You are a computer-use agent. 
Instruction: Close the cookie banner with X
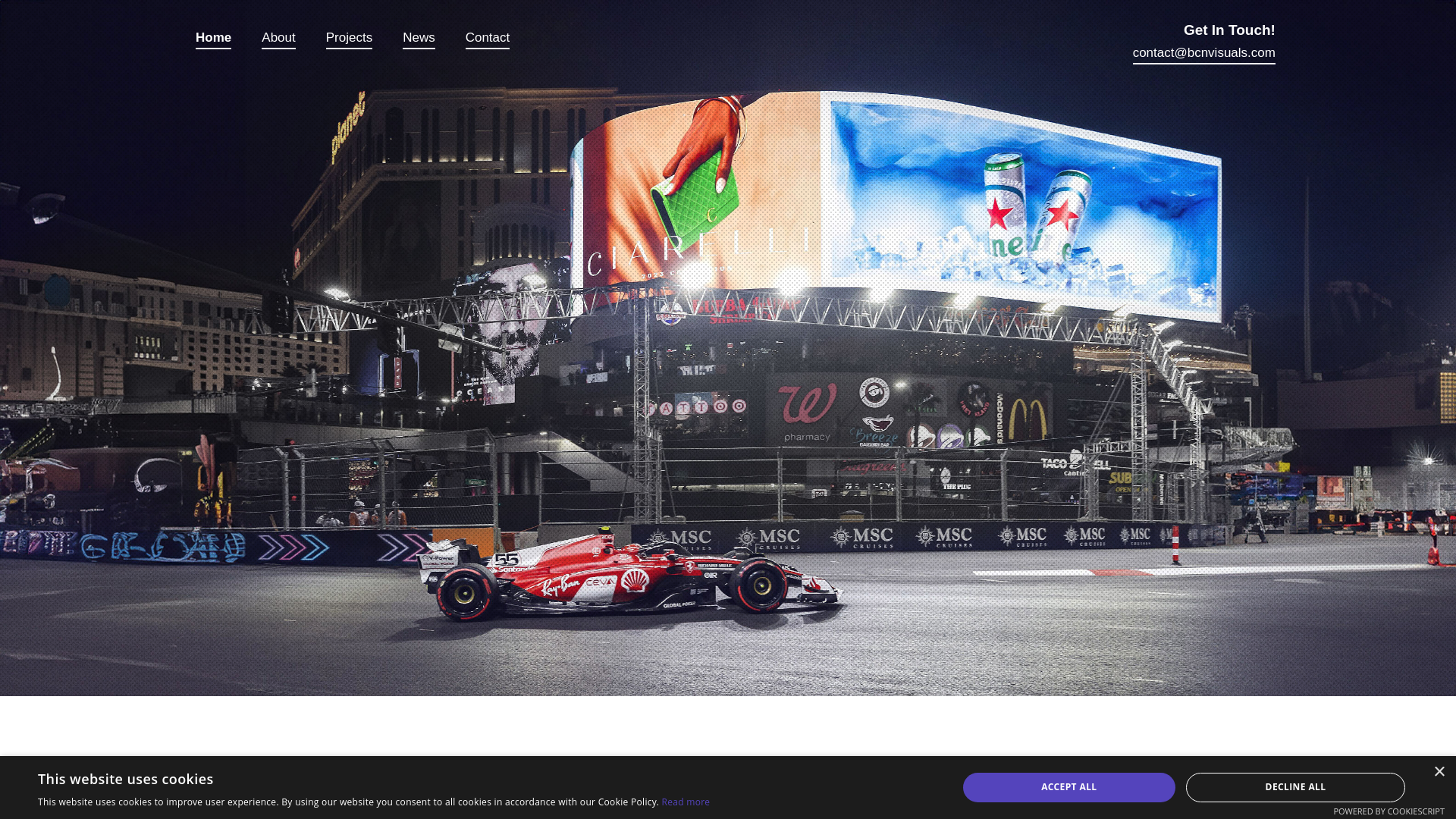coord(1439,771)
